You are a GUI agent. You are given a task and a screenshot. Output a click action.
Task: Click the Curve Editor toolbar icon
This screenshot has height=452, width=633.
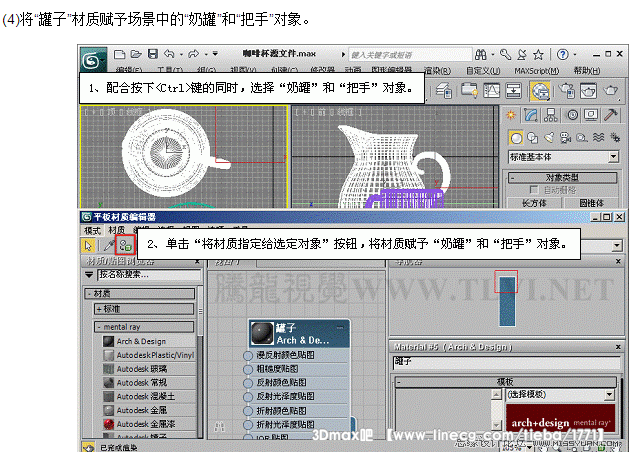[491, 91]
